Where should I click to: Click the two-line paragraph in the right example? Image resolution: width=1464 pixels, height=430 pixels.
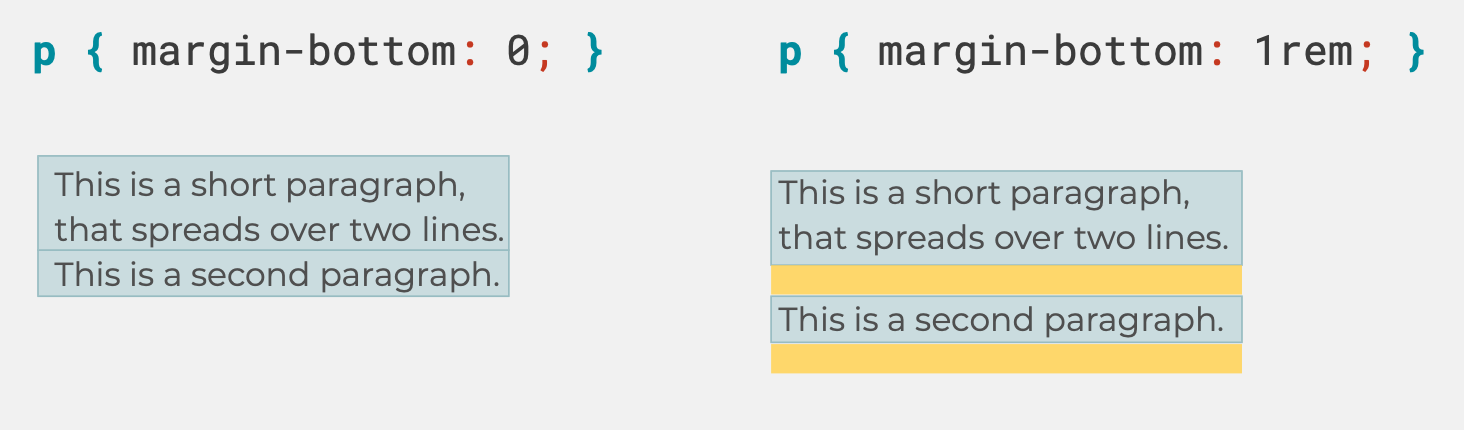tap(1006, 217)
